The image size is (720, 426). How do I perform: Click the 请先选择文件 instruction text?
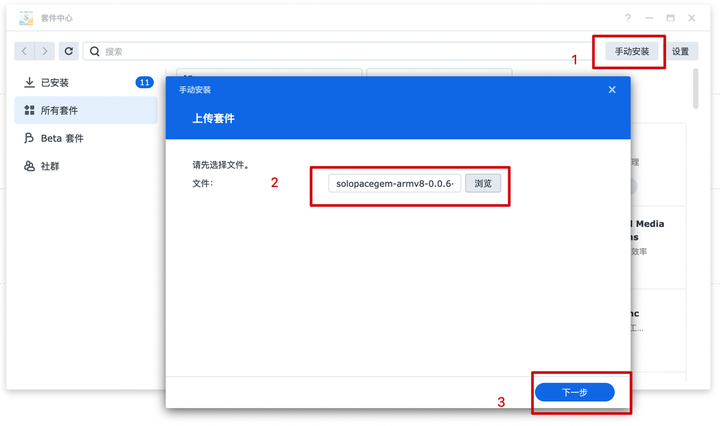coord(220,165)
